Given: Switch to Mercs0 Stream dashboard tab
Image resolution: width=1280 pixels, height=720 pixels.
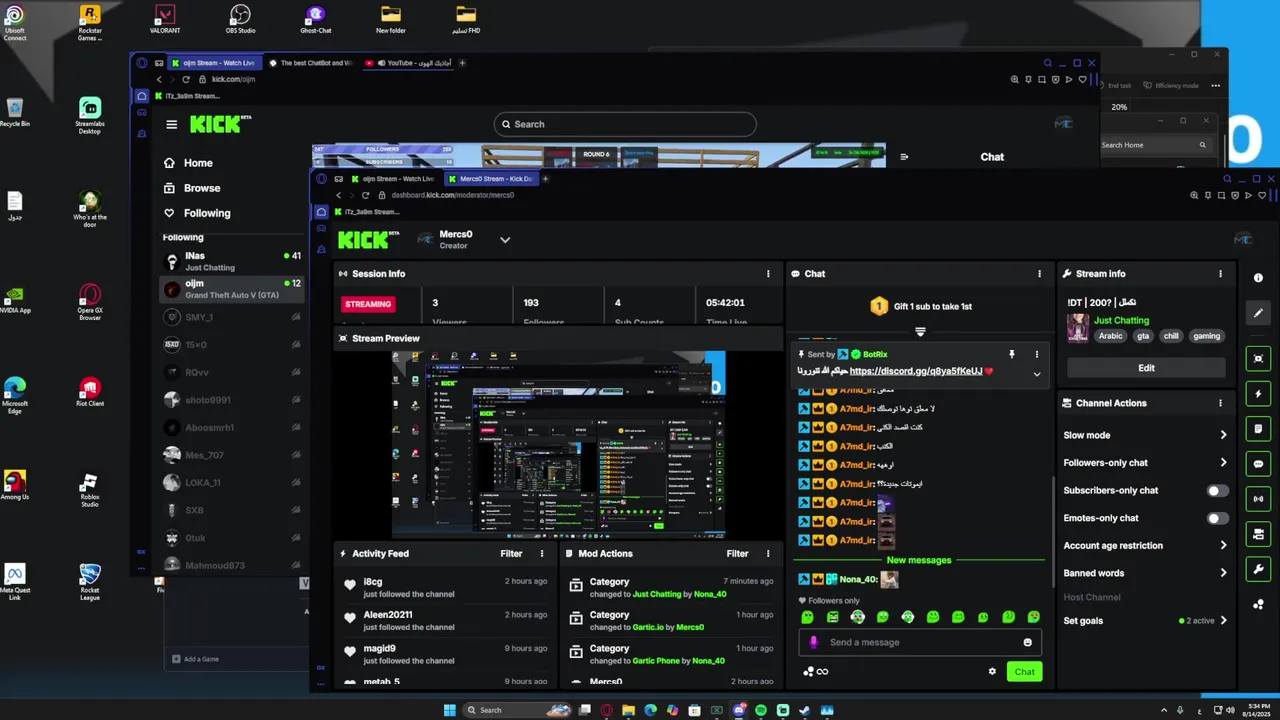Looking at the screenshot, I should [x=490, y=179].
